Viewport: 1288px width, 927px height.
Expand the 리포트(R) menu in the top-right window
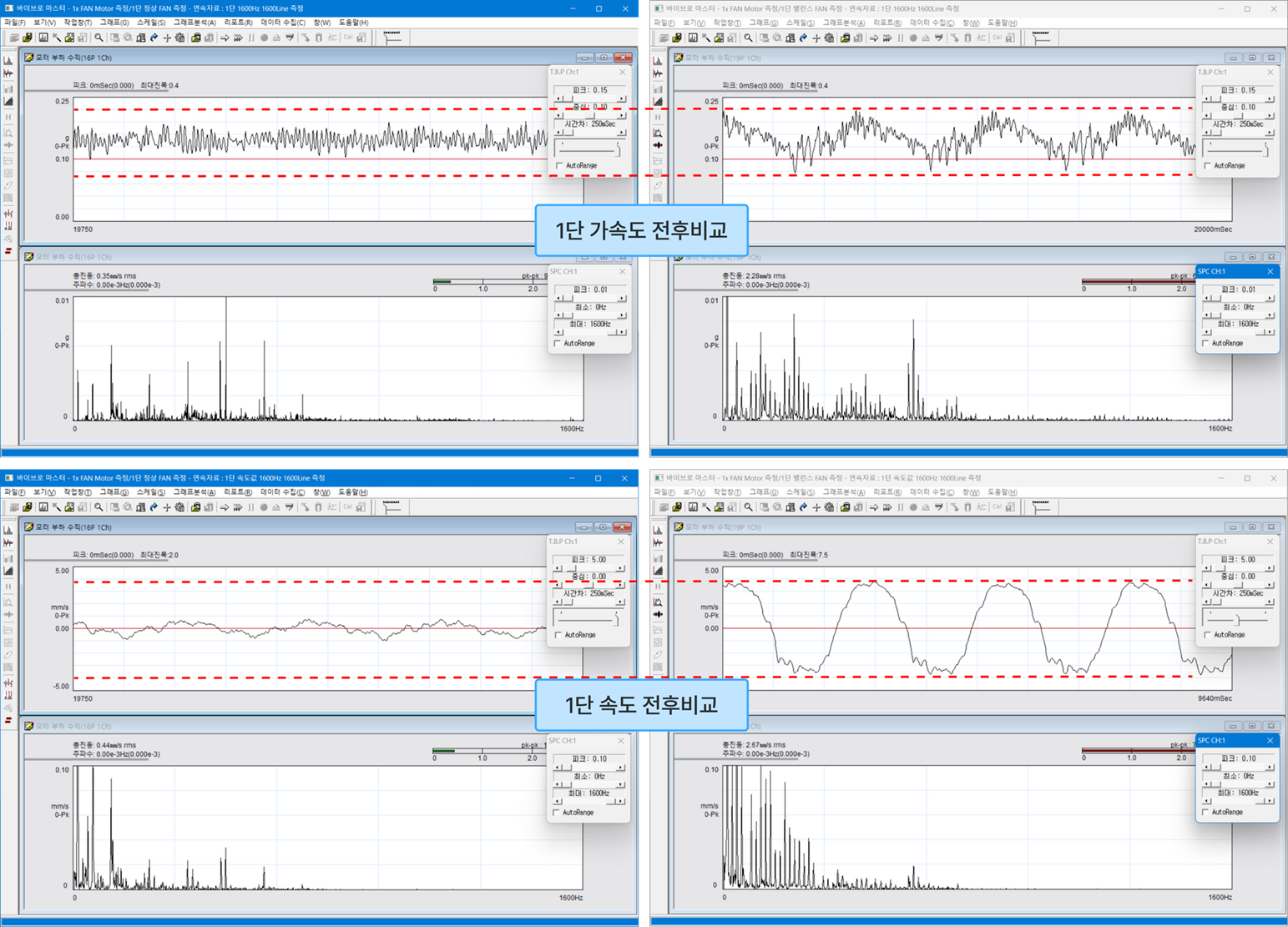click(886, 23)
